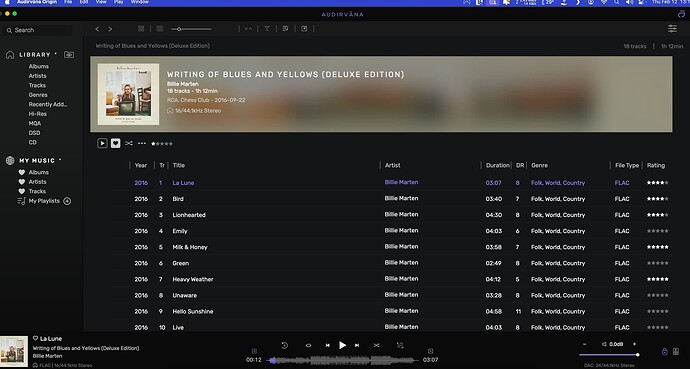Expand the Library dropdown arrow

[x=56, y=54]
